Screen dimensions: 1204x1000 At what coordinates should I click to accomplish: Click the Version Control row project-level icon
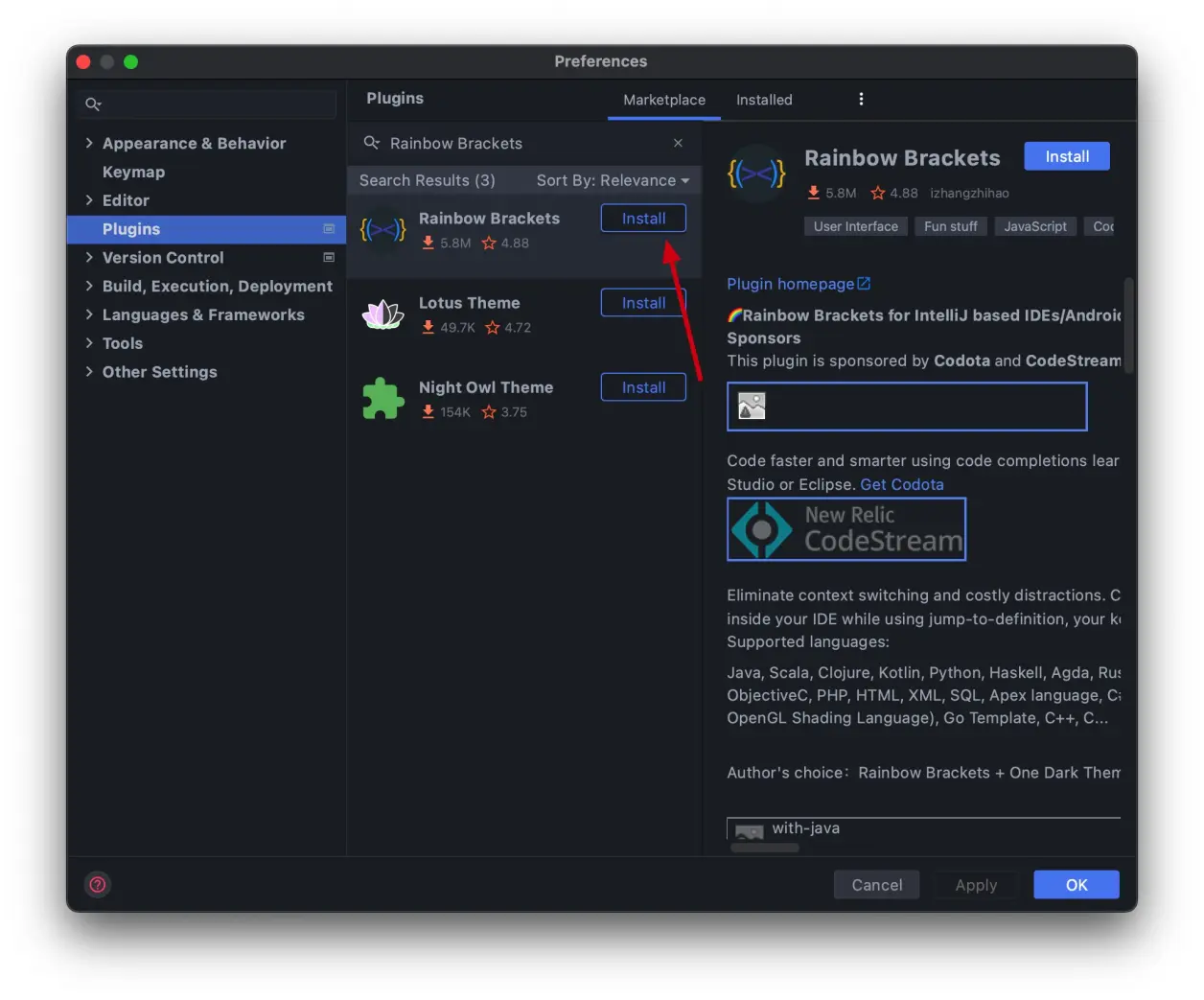coord(329,257)
